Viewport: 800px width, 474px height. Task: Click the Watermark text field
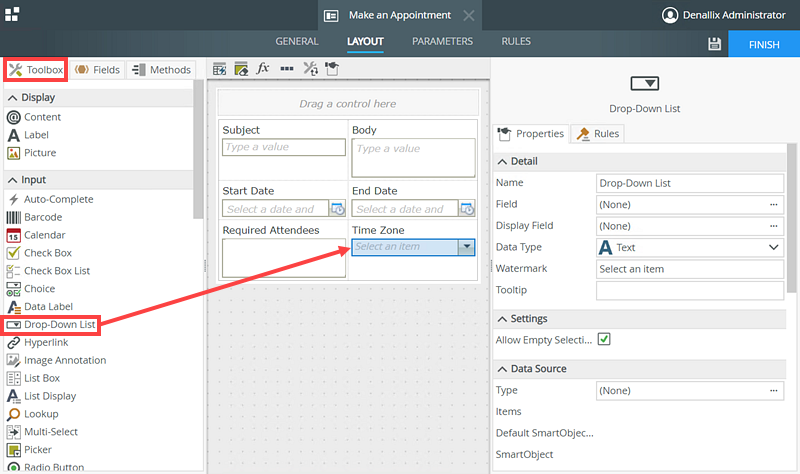coord(689,269)
